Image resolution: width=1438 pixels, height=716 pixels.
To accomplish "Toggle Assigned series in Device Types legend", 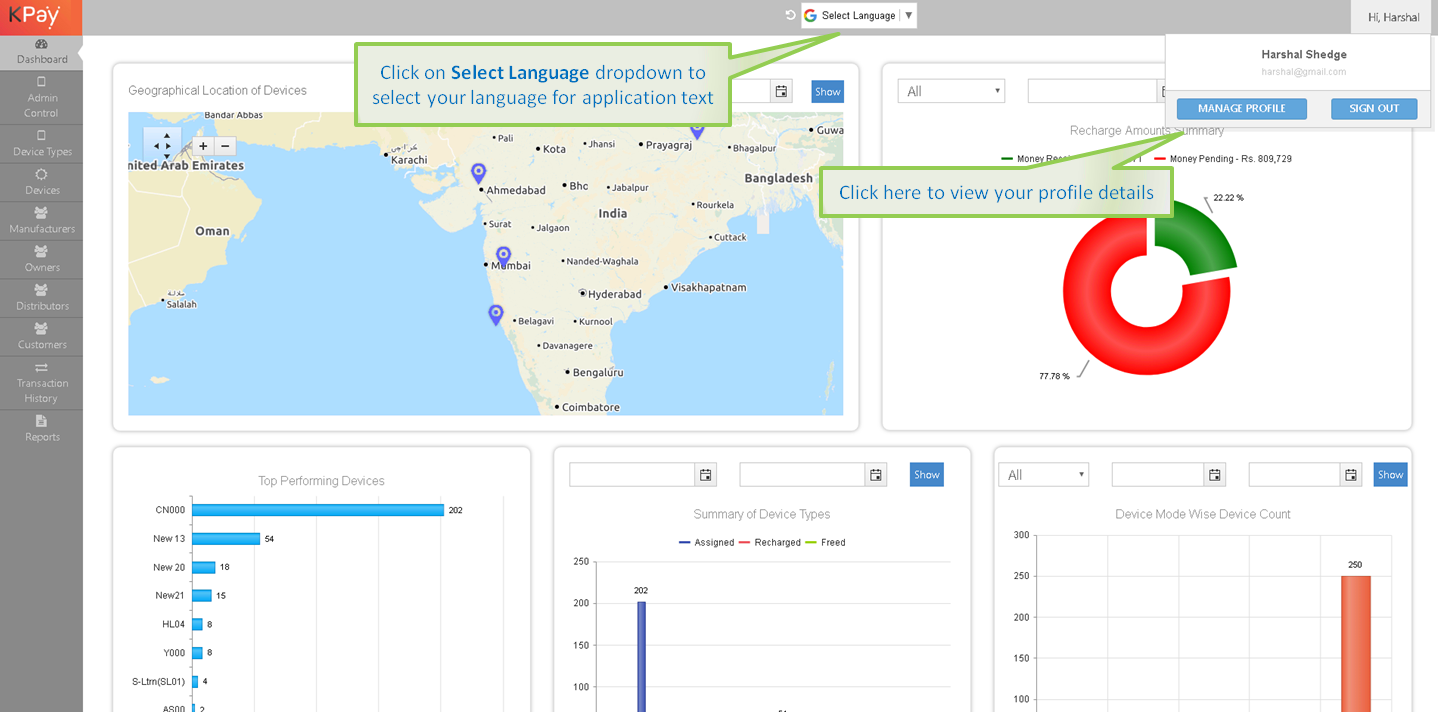I will tap(705, 542).
